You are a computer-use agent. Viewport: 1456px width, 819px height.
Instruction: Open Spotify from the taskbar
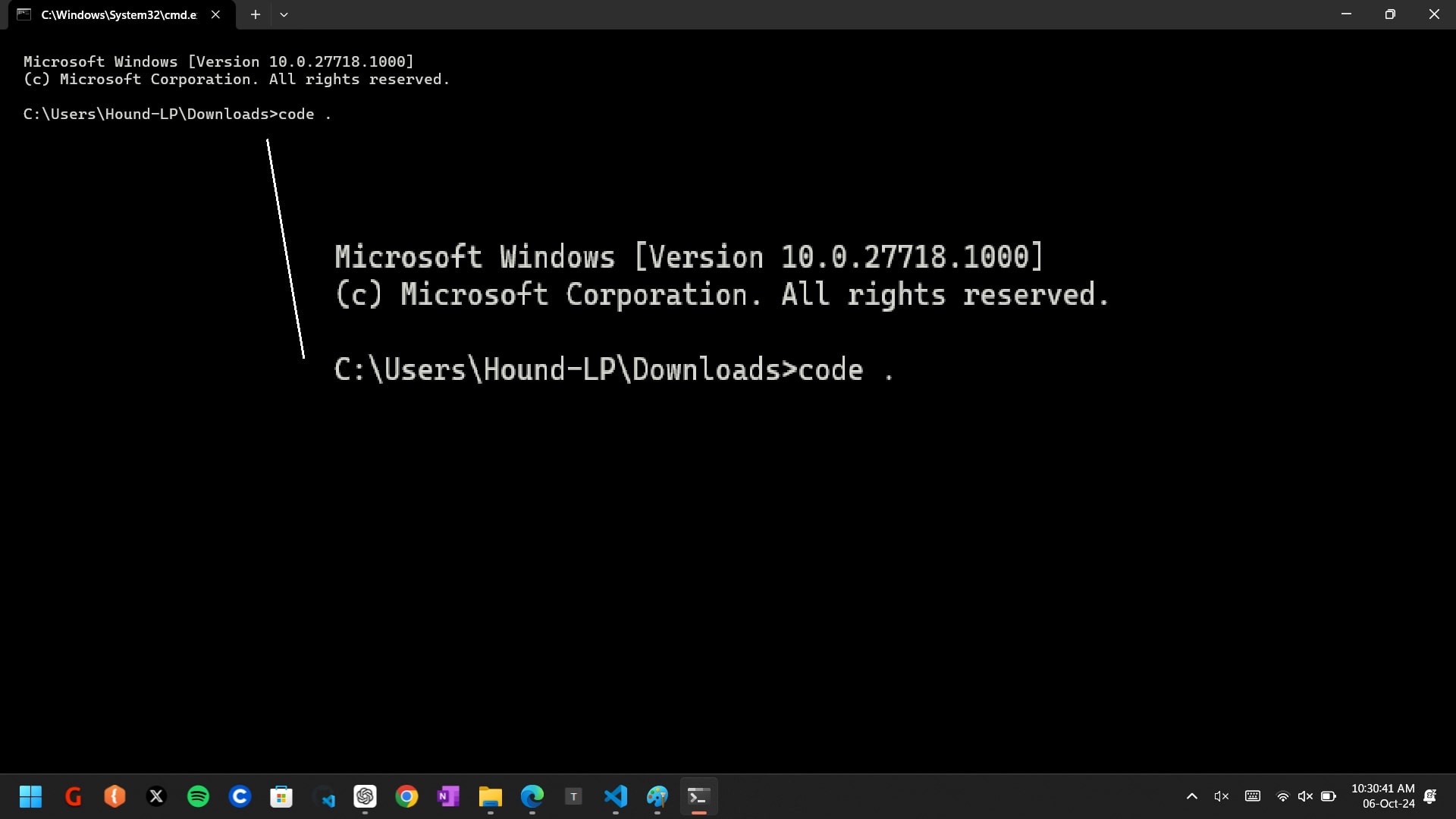coord(198,796)
